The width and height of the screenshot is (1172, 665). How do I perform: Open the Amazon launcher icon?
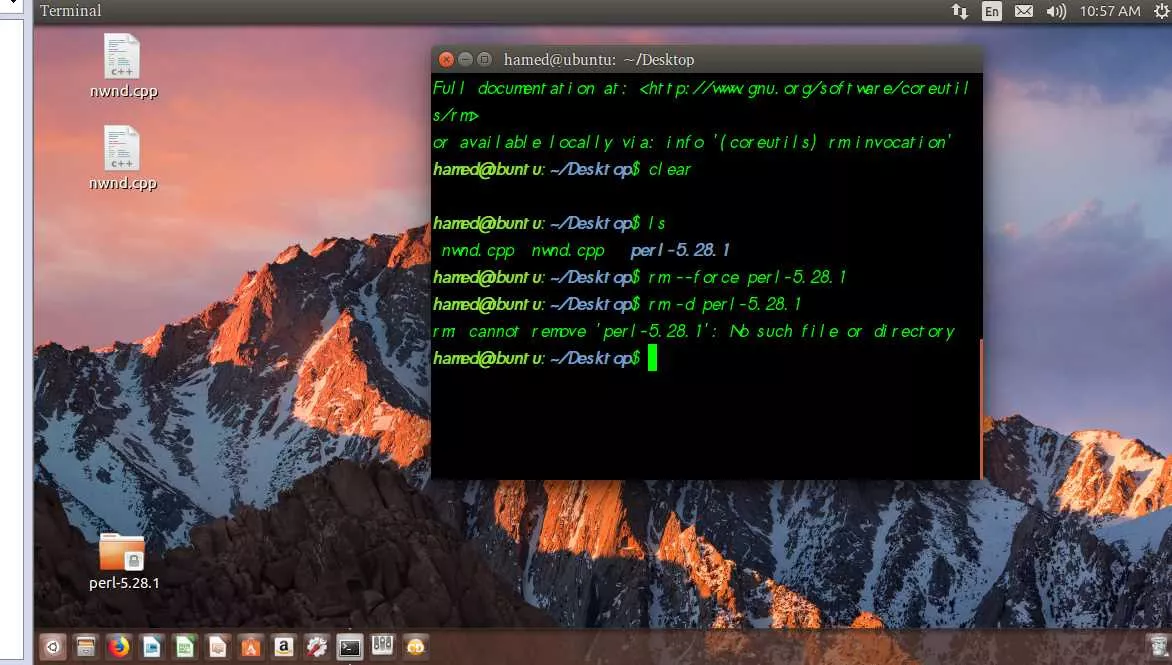[x=283, y=646]
